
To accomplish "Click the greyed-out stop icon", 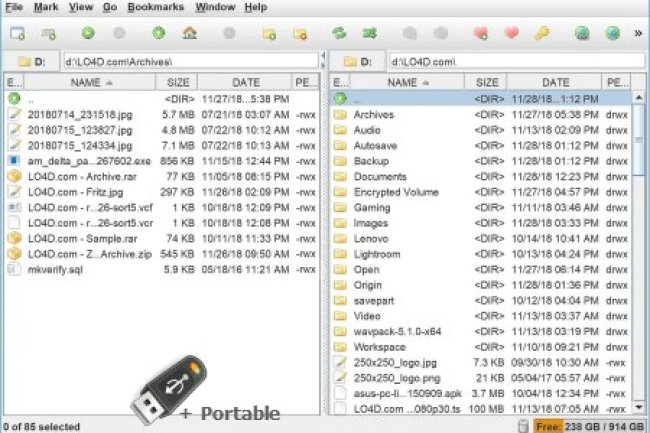I will pos(229,33).
